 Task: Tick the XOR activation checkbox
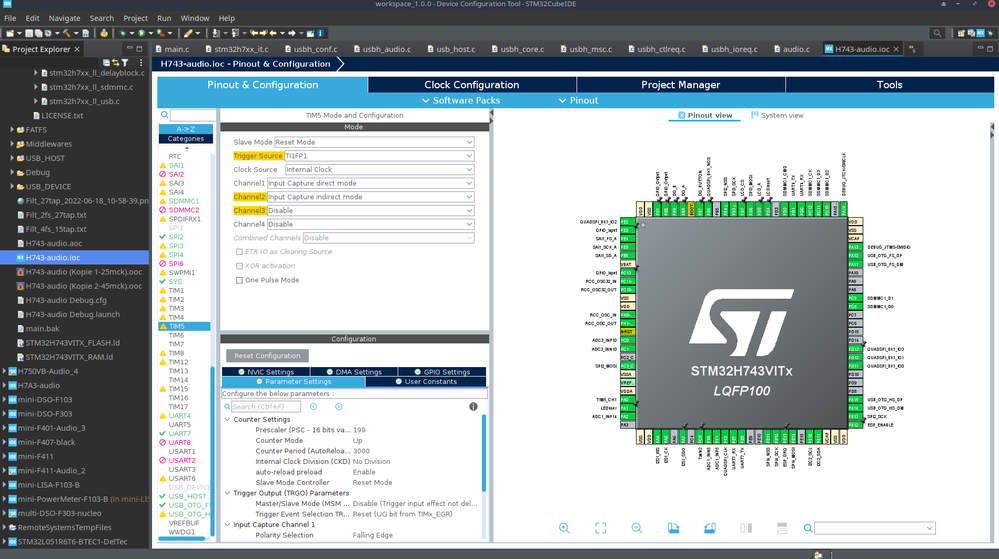point(240,266)
